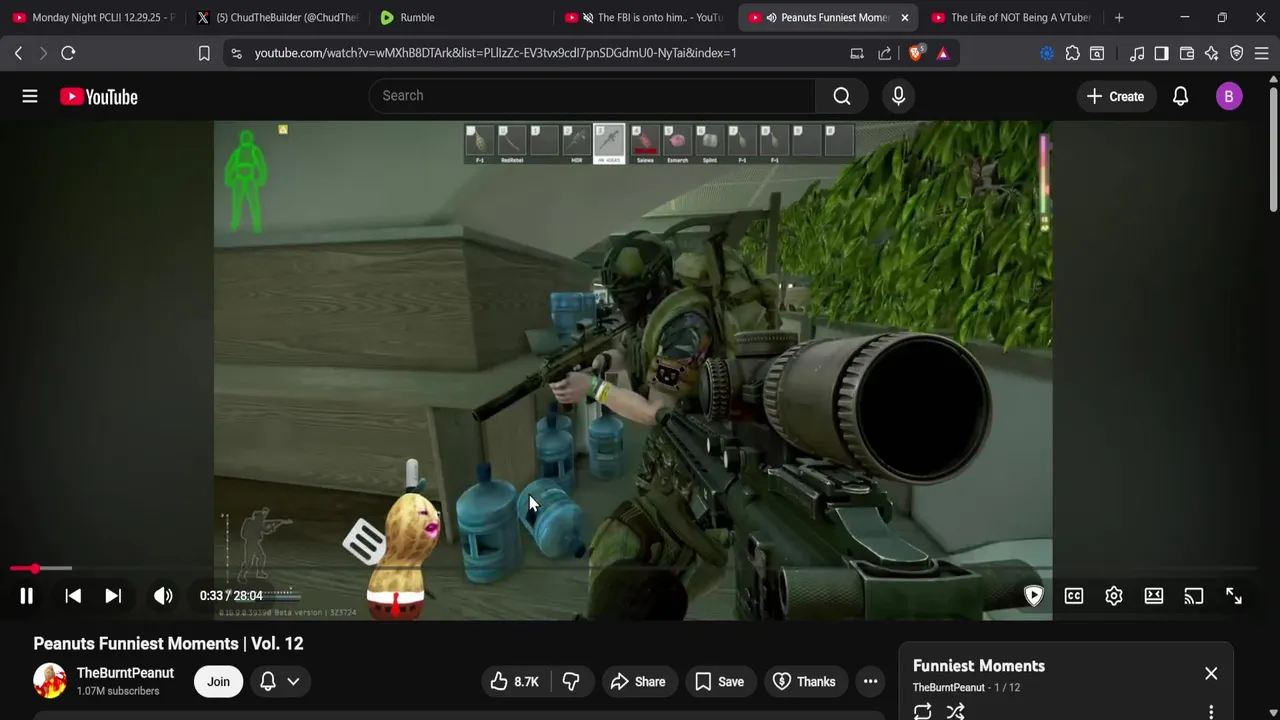Open Brave Shields lion icon
The height and width of the screenshot is (720, 1280).
pyautogui.click(x=916, y=53)
